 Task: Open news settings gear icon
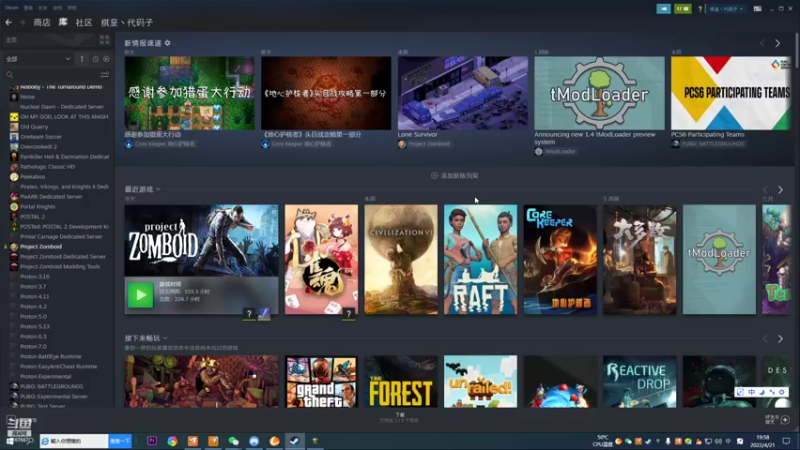(167, 43)
